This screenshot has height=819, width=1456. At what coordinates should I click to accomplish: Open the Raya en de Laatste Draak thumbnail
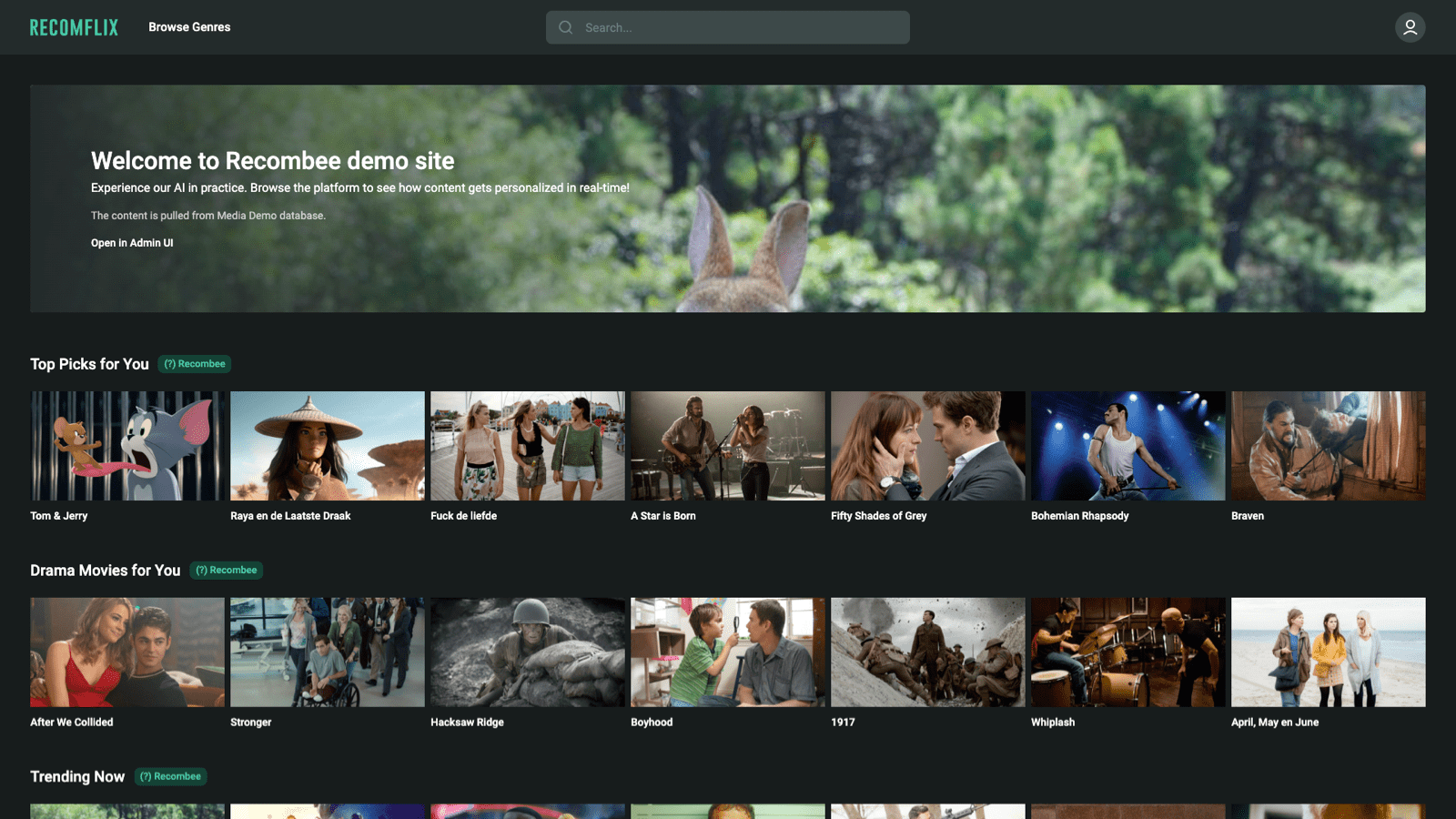328,446
